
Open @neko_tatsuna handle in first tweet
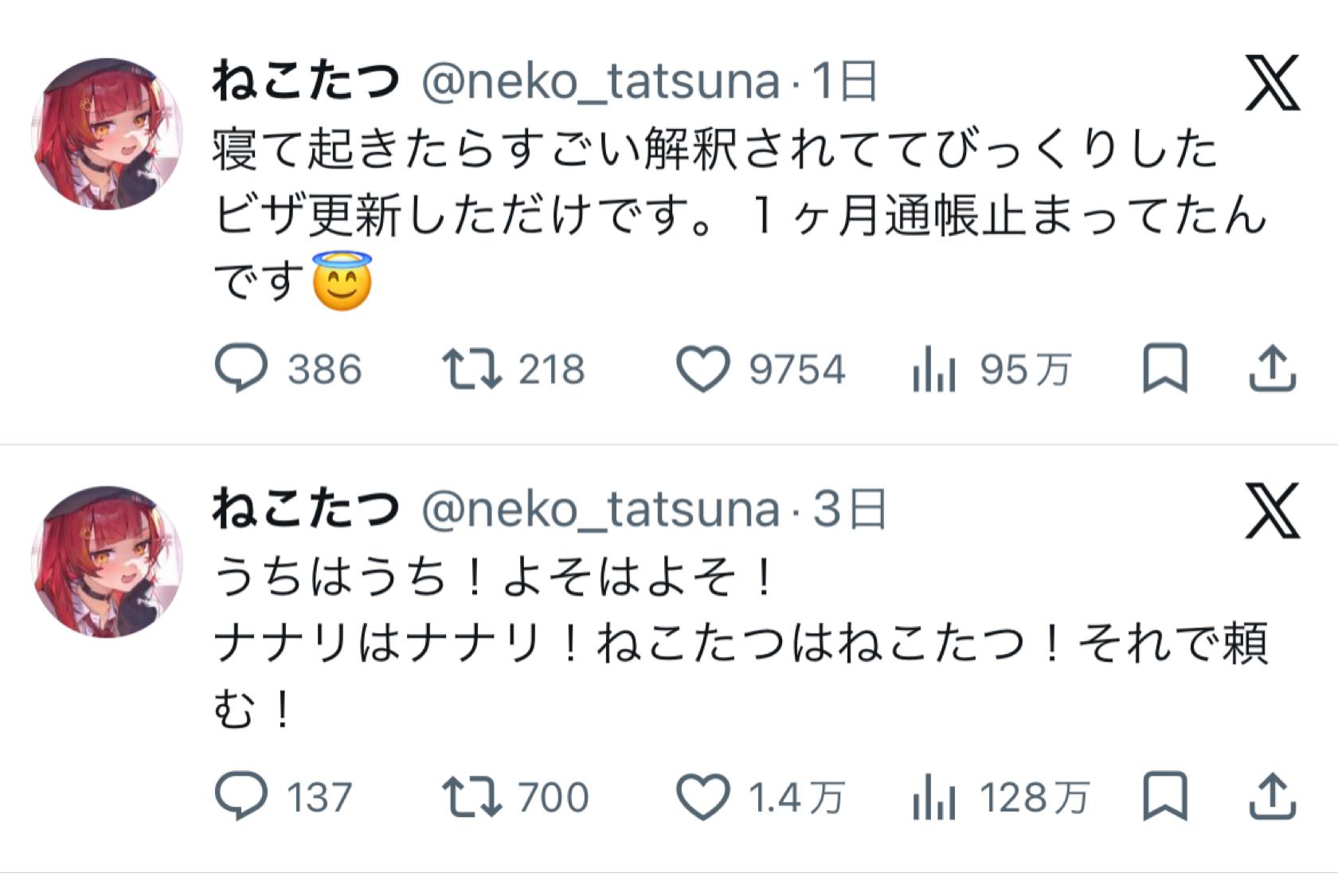tap(601, 82)
